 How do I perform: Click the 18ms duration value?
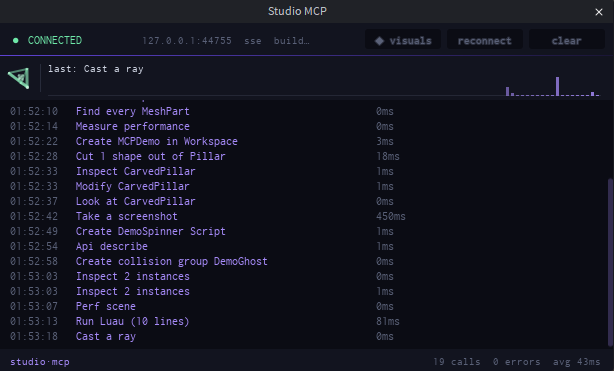(388, 156)
